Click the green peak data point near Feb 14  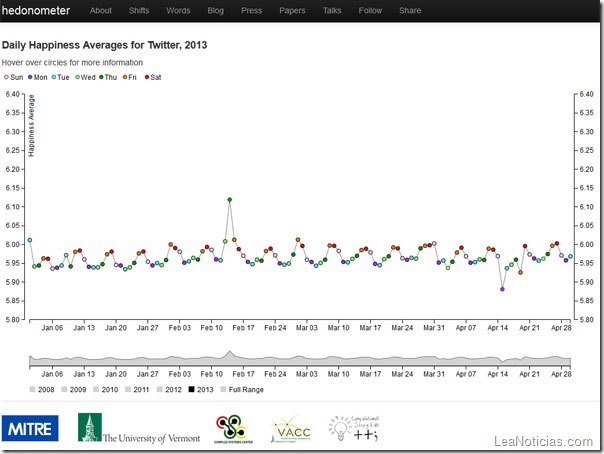(x=230, y=200)
